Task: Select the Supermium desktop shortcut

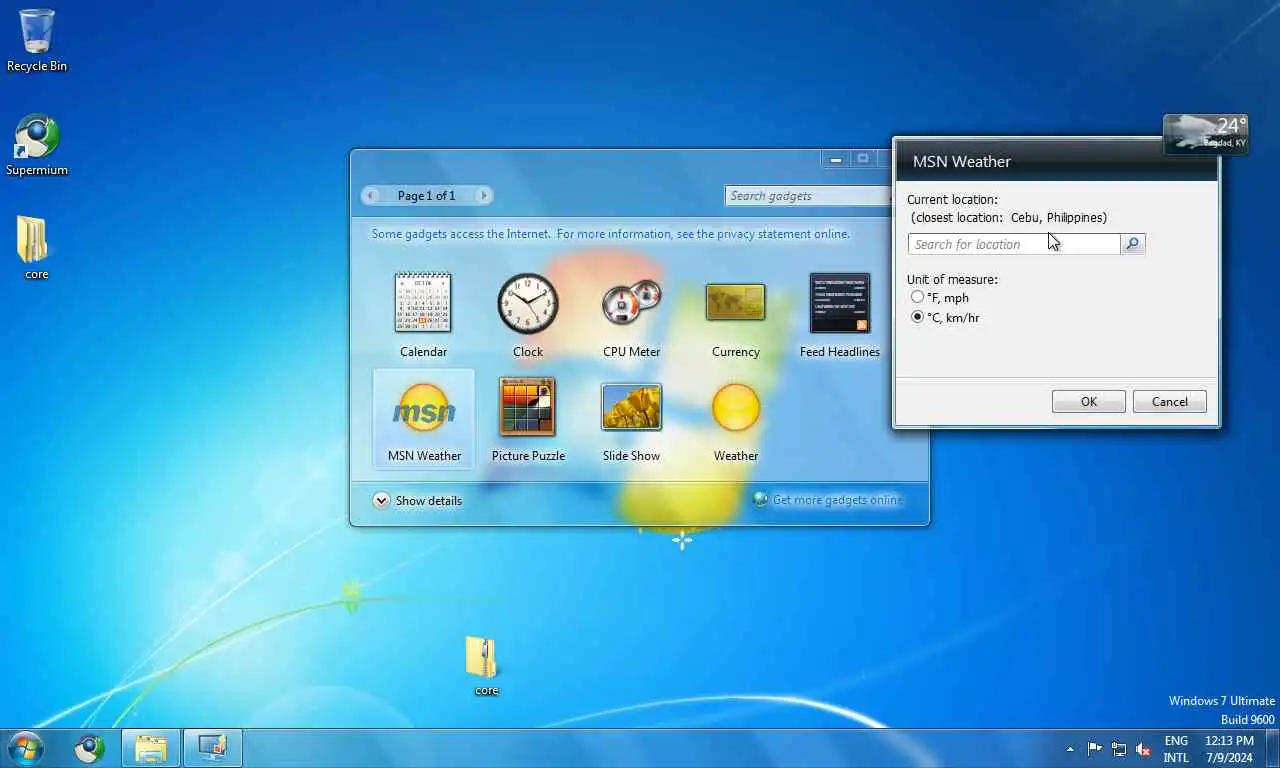Action: [37, 145]
